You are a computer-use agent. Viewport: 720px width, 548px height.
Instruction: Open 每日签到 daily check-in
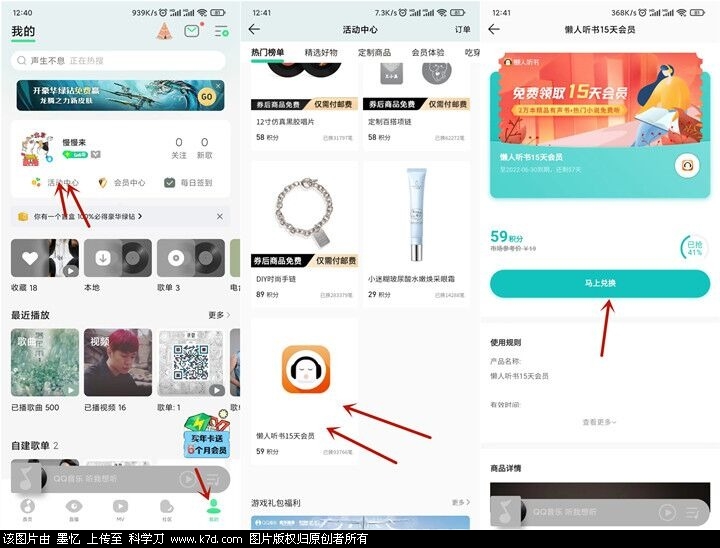tap(188, 183)
